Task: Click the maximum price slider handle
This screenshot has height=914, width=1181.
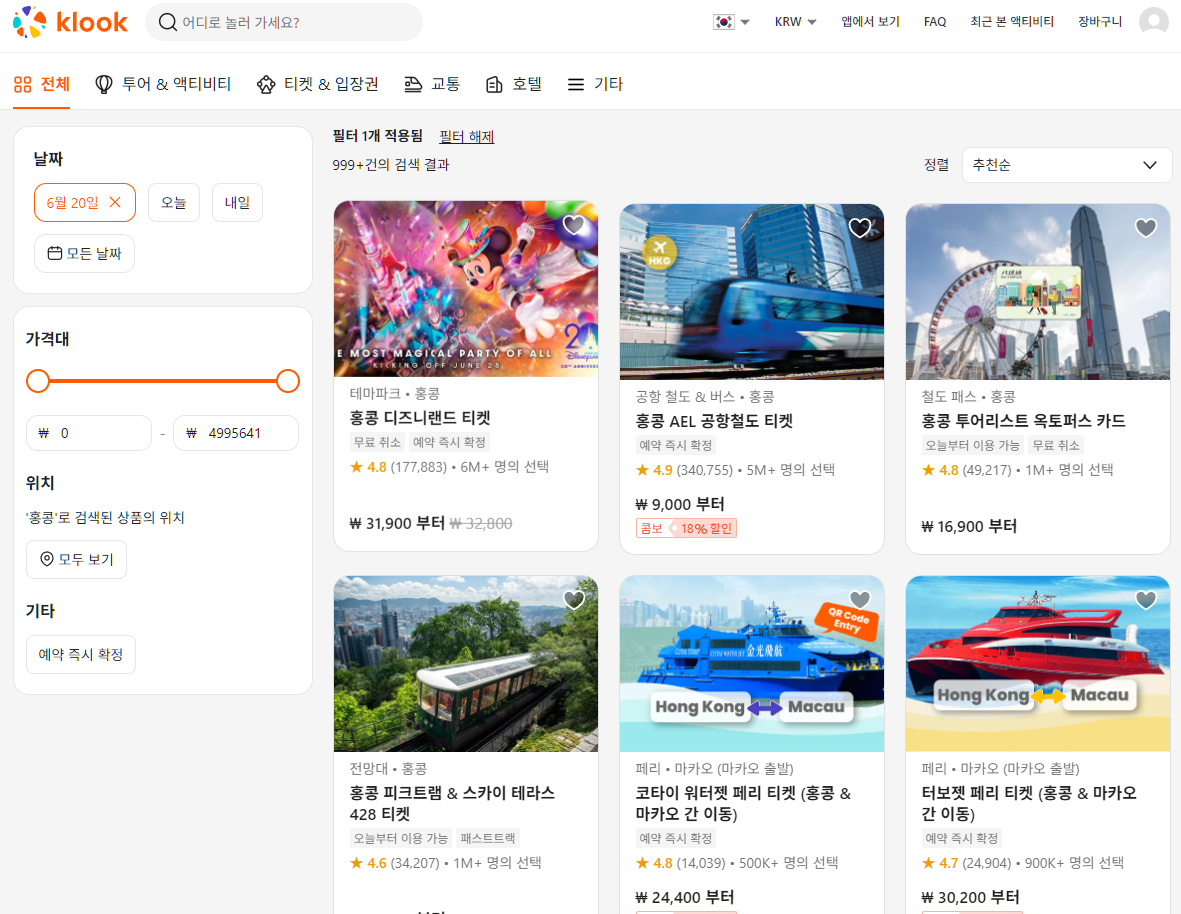Action: (x=288, y=381)
